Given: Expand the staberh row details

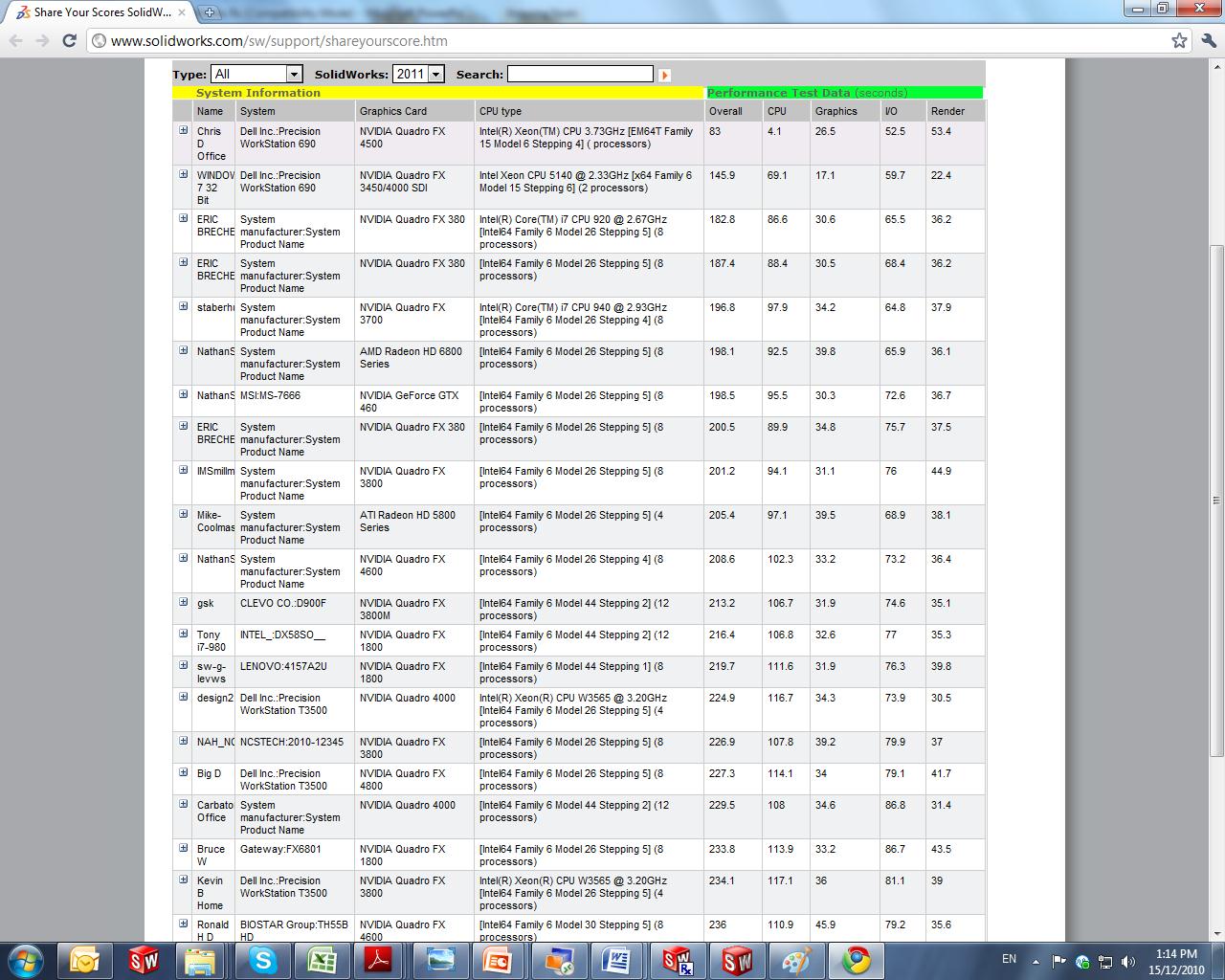Looking at the screenshot, I should pos(183,306).
